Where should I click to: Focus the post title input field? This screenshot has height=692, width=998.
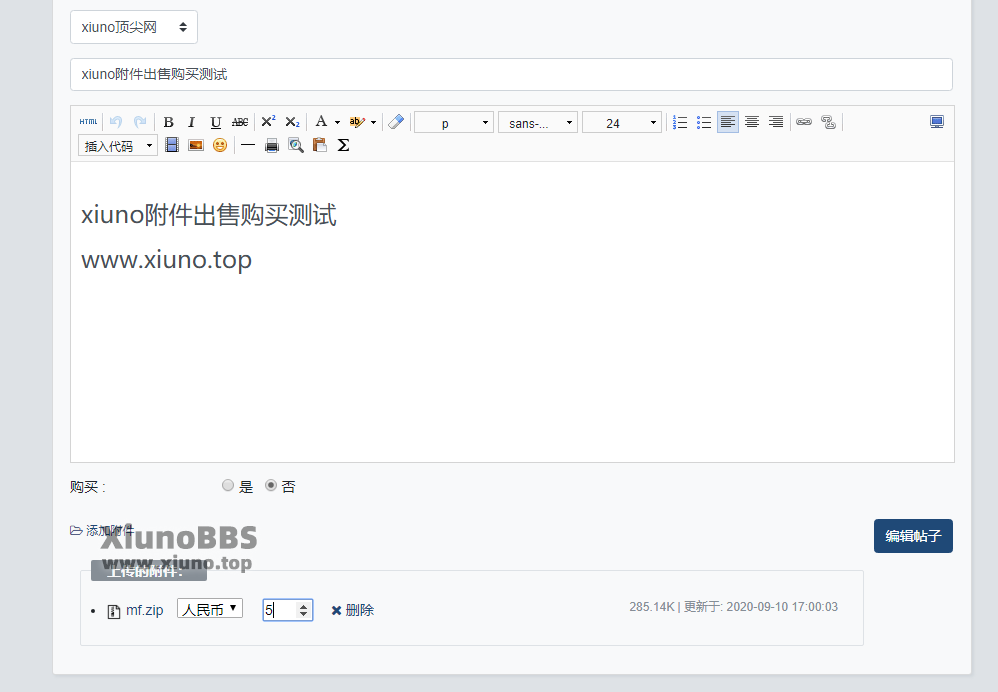click(x=511, y=74)
